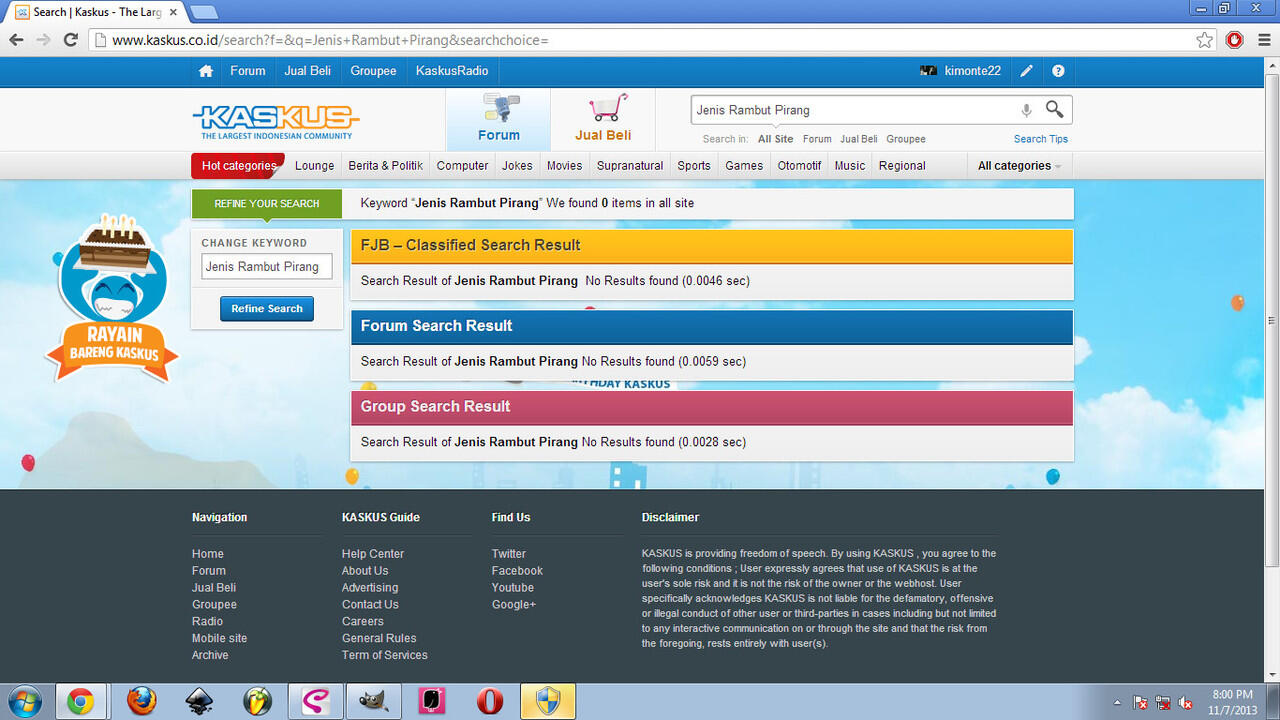Click the page vertical scrollbar
The height and width of the screenshot is (720, 1280).
(1272, 320)
